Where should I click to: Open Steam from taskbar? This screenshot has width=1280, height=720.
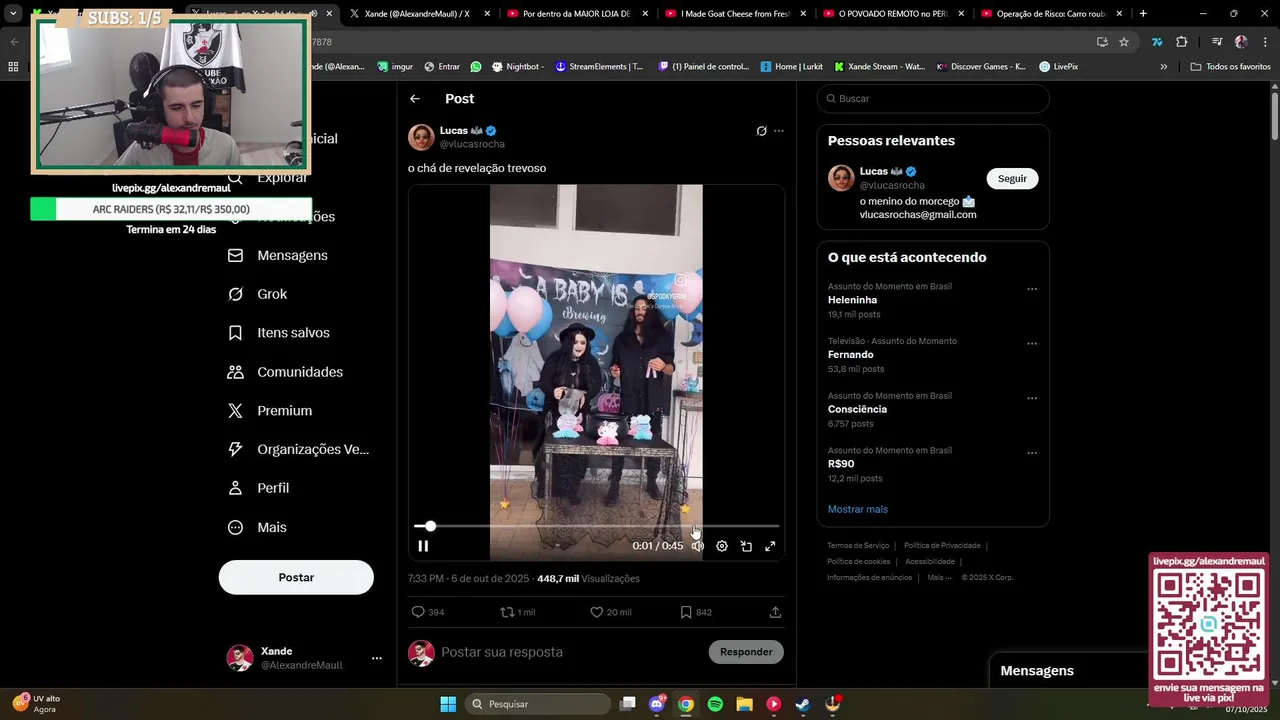pos(803,704)
